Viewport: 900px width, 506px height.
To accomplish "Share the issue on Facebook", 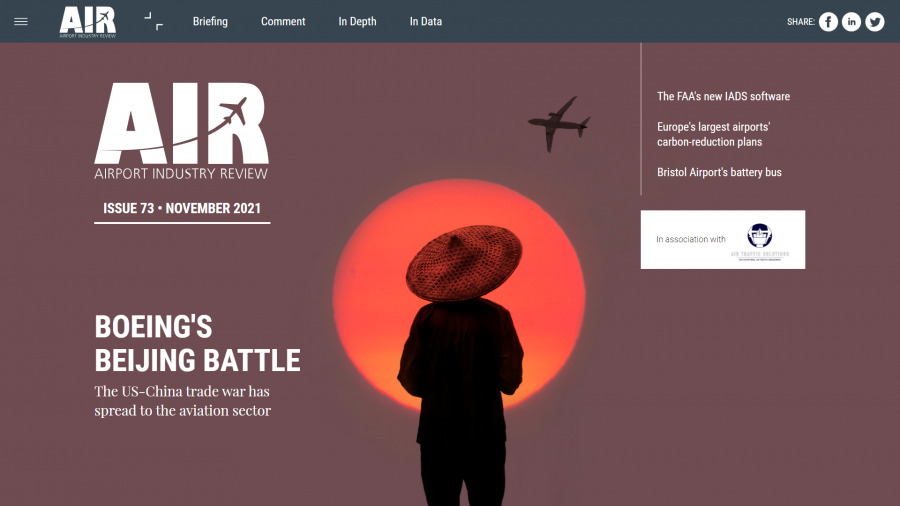I will click(828, 22).
